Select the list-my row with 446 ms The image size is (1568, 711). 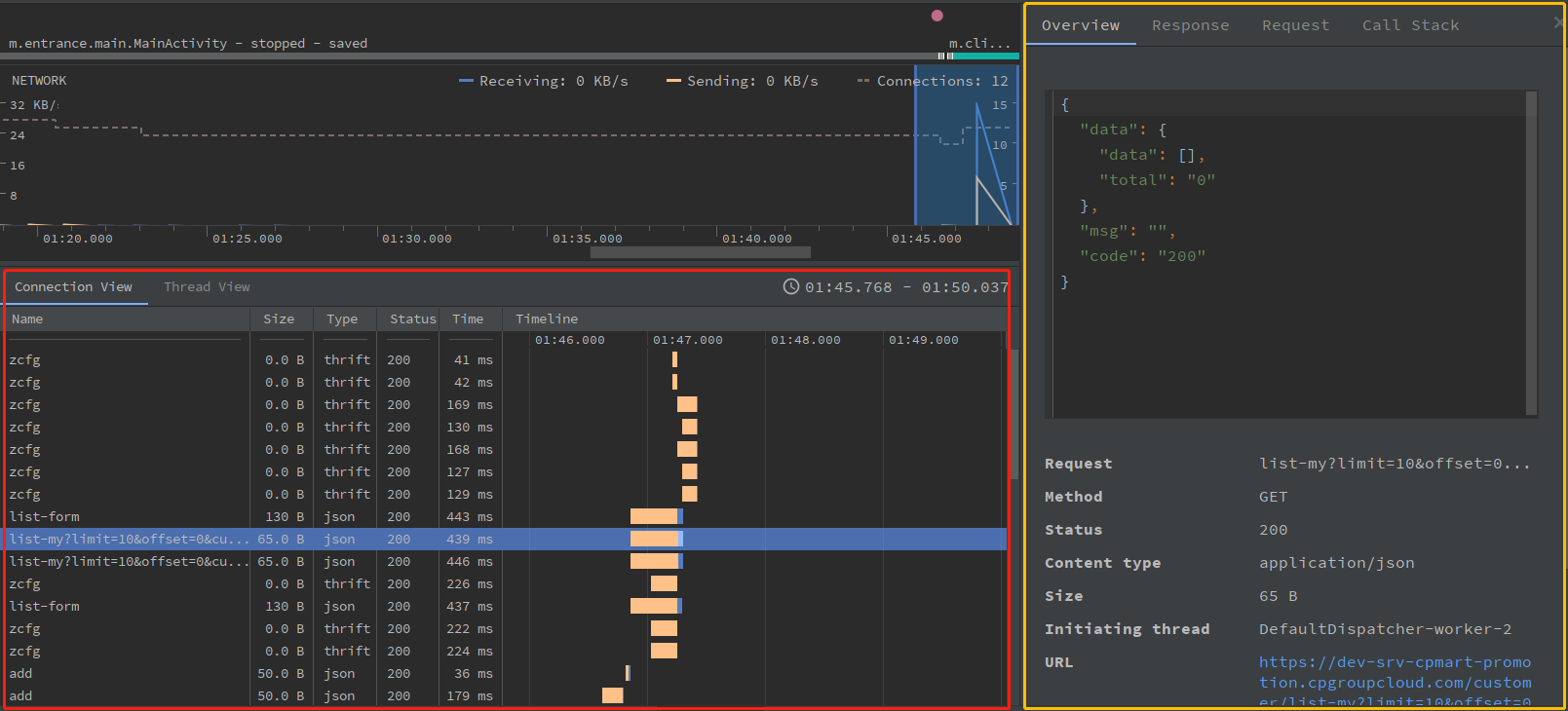click(505, 561)
